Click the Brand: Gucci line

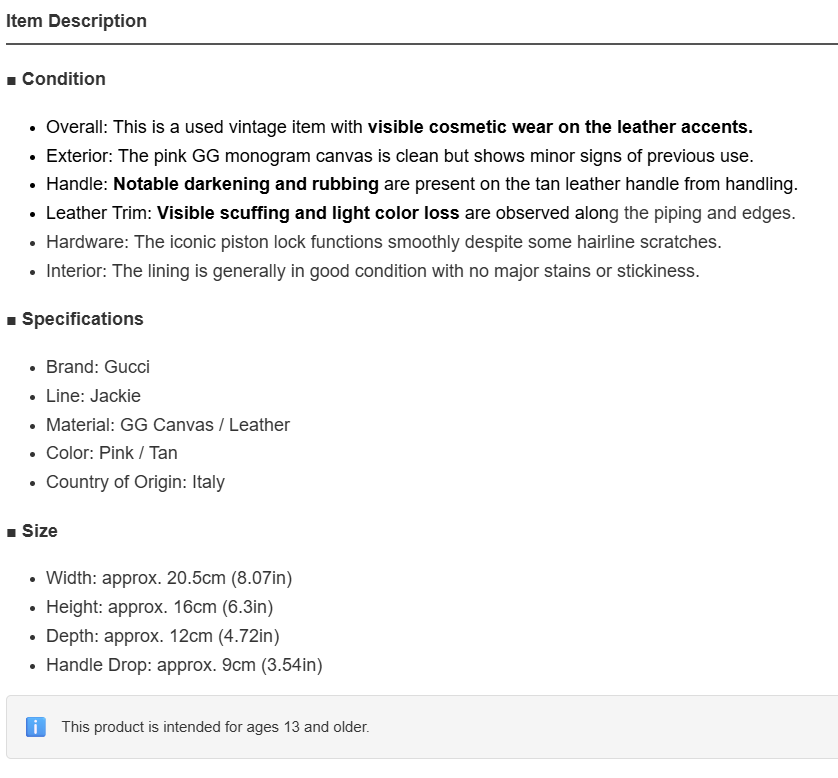[98, 367]
